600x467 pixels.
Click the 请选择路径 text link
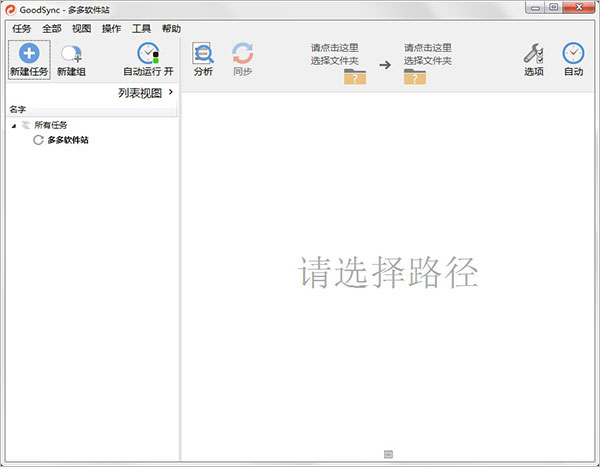coord(388,271)
